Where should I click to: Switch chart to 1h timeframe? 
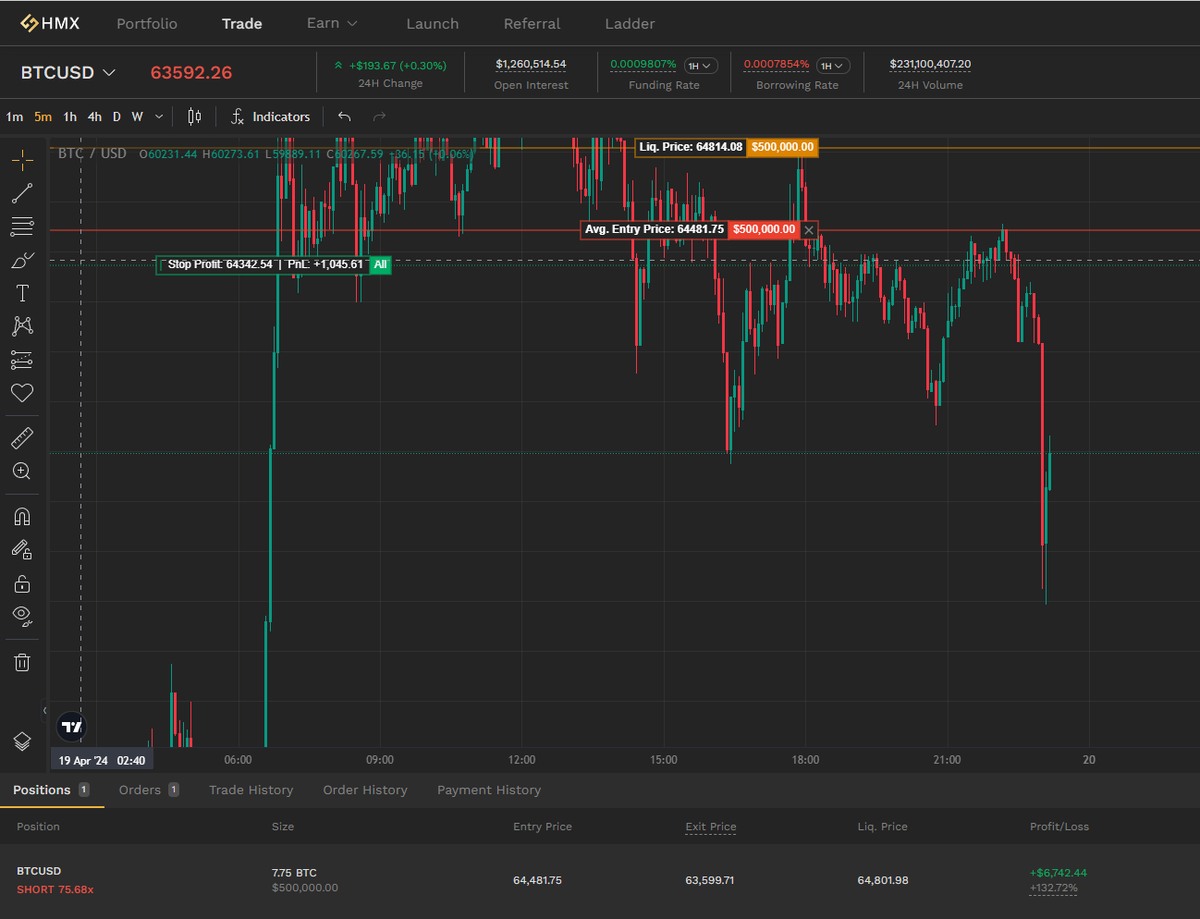coord(70,117)
